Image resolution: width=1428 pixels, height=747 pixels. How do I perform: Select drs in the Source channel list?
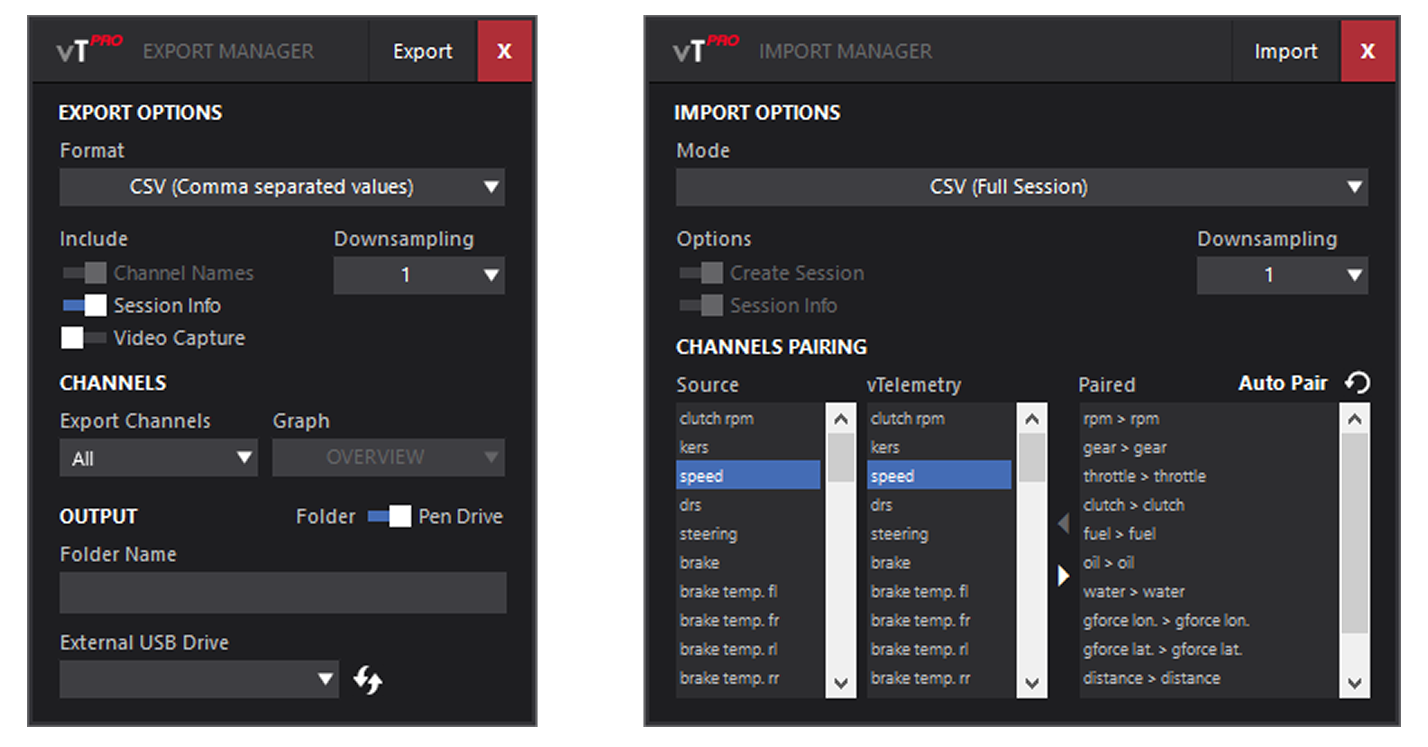pos(748,505)
